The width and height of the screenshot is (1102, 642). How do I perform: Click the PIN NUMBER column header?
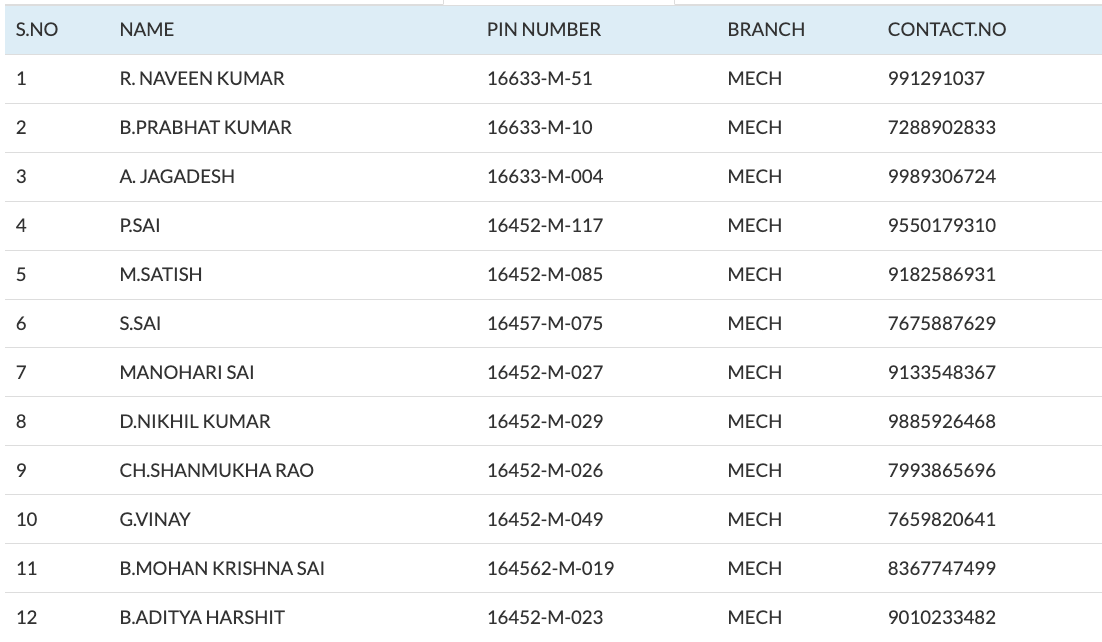544,30
